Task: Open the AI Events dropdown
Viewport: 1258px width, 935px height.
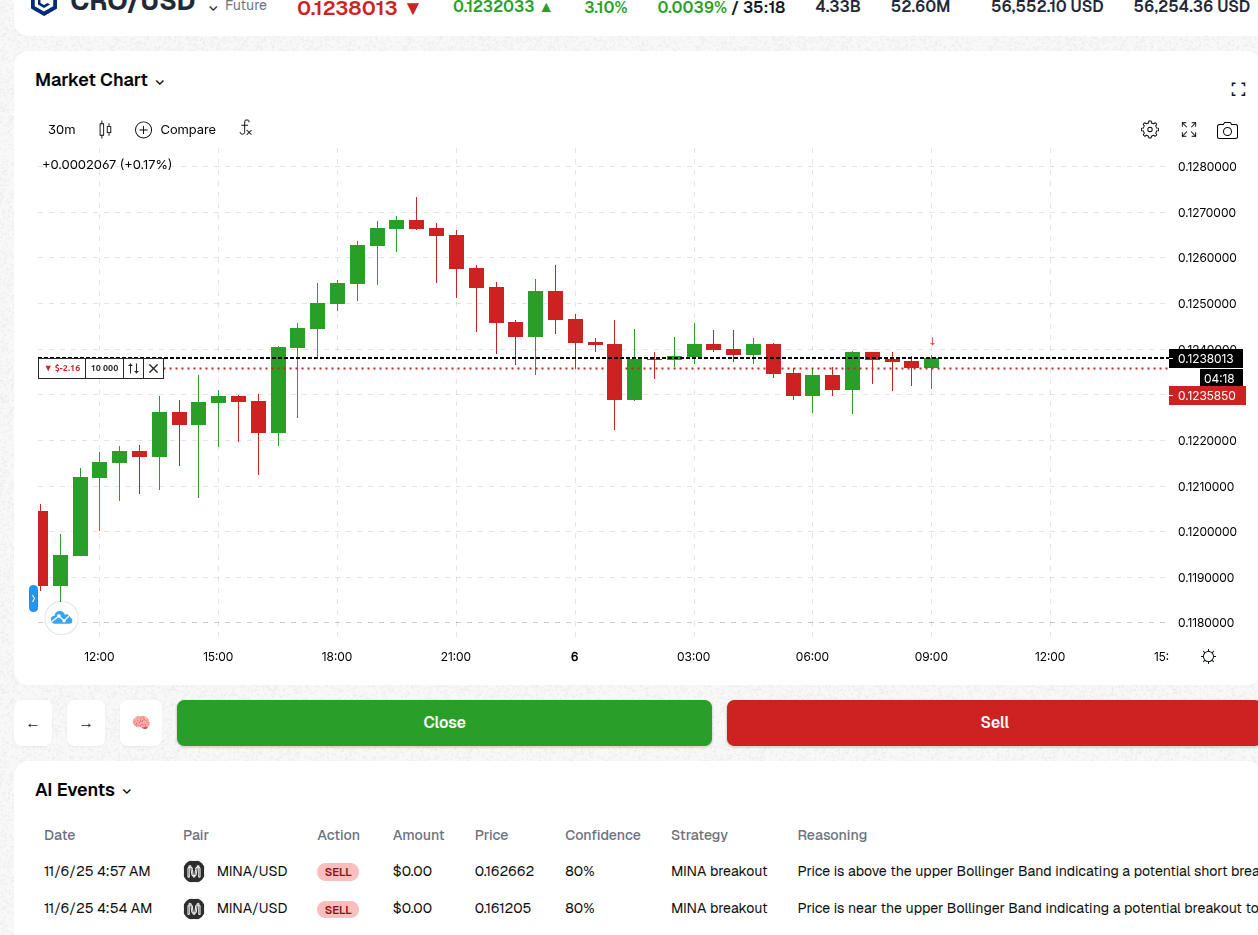Action: point(126,790)
